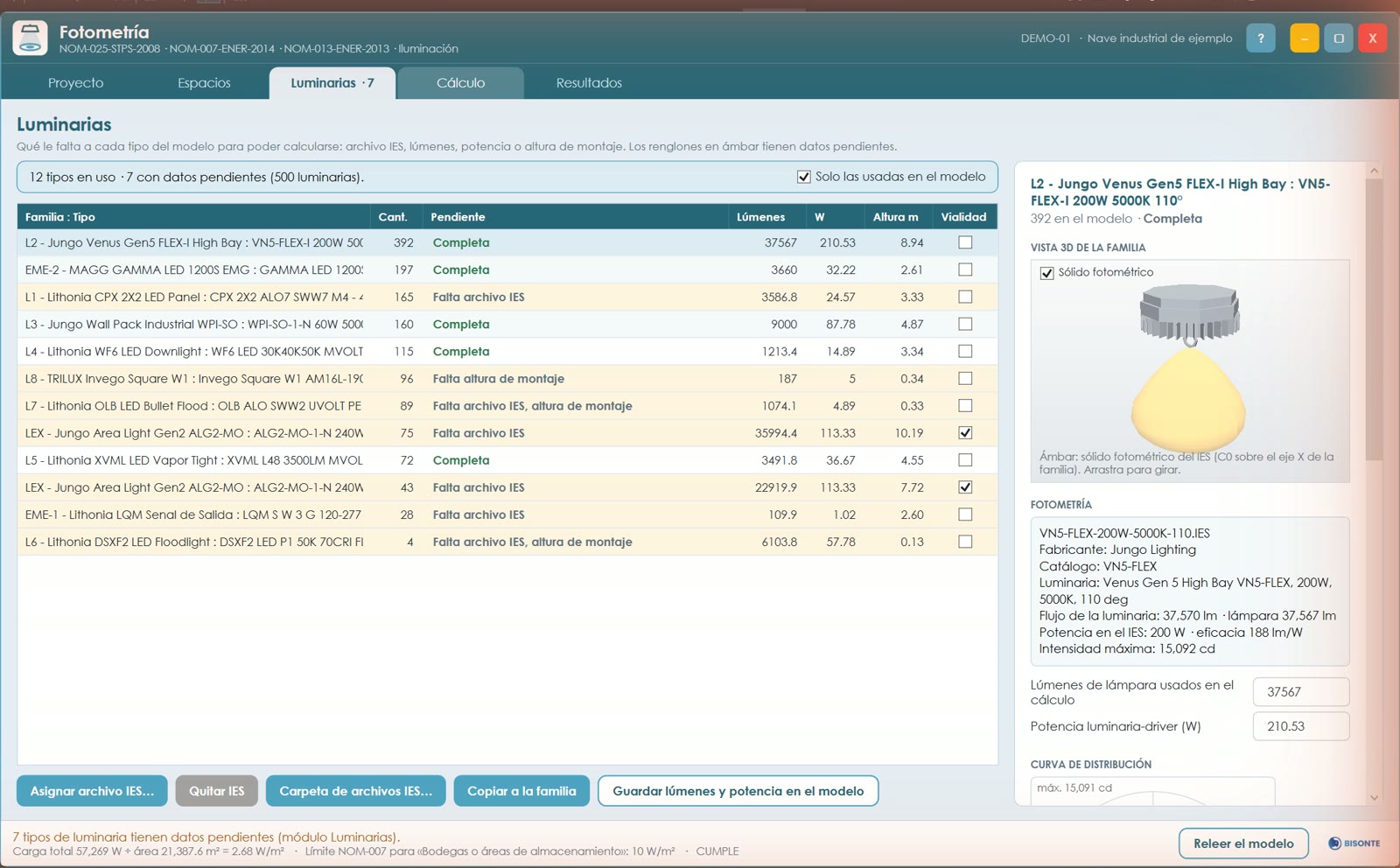Select the Luminarias · 7 tab
The height and width of the screenshot is (868, 1400).
click(x=332, y=83)
